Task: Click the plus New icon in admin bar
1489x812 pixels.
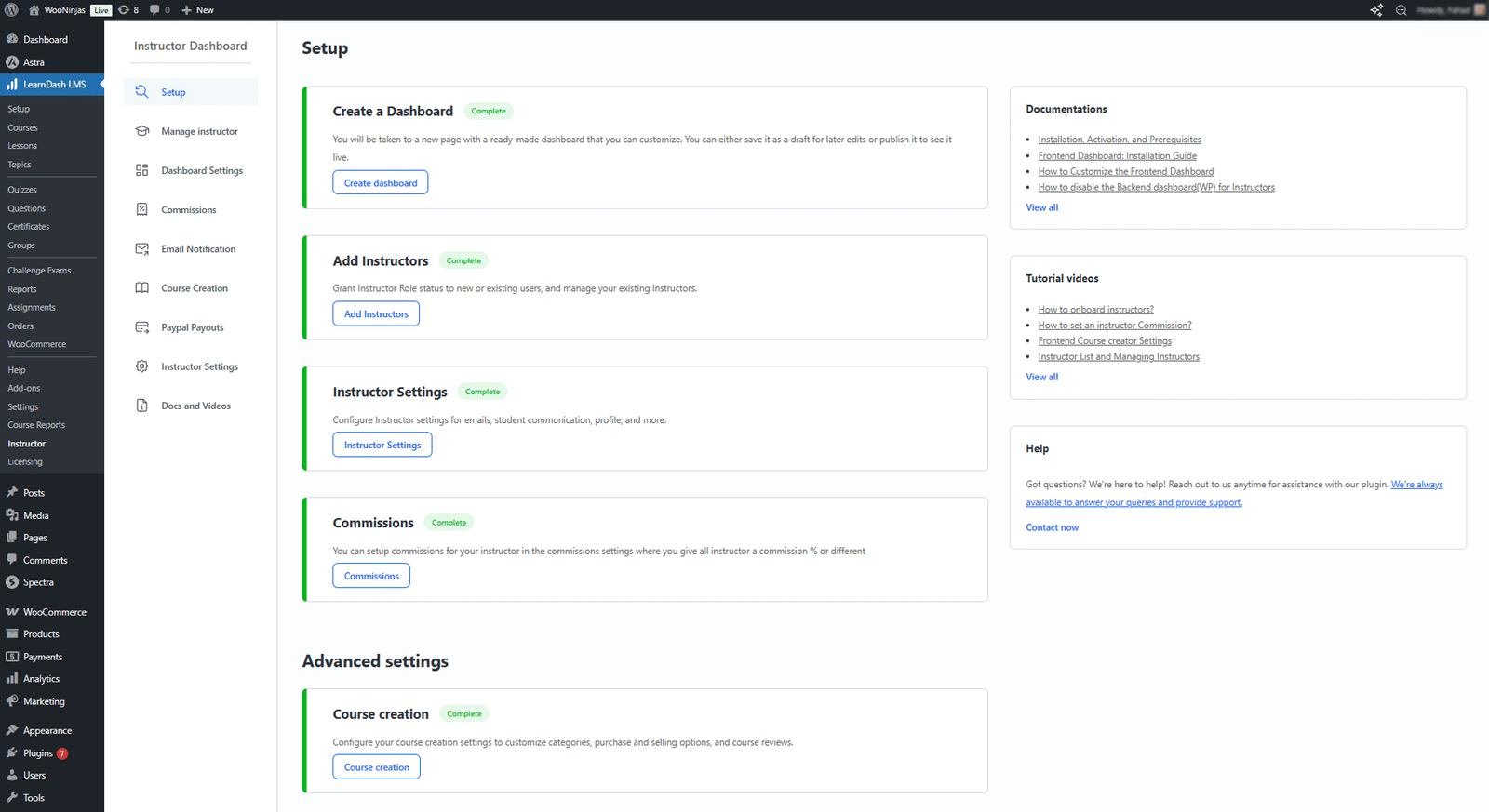Action: 186,10
